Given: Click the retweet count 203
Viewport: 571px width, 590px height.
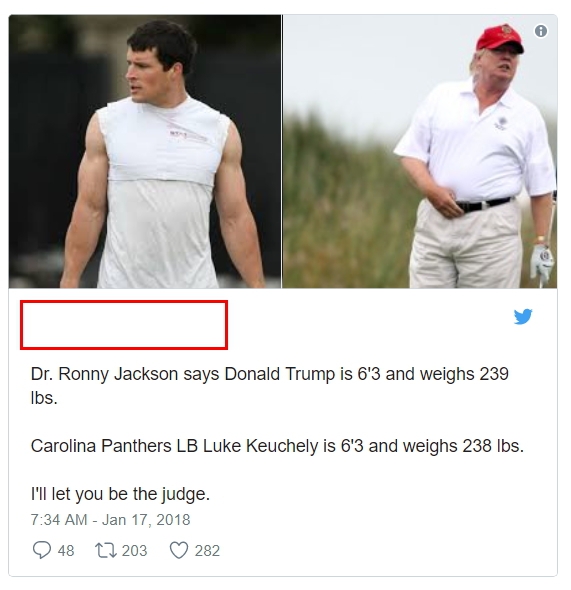Looking at the screenshot, I should [x=134, y=551].
